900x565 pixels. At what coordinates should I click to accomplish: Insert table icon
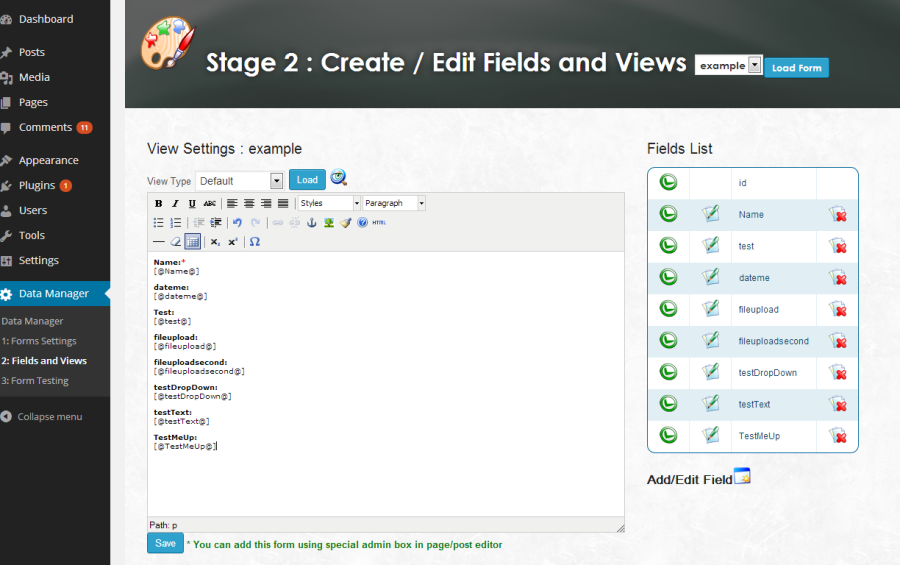point(193,242)
